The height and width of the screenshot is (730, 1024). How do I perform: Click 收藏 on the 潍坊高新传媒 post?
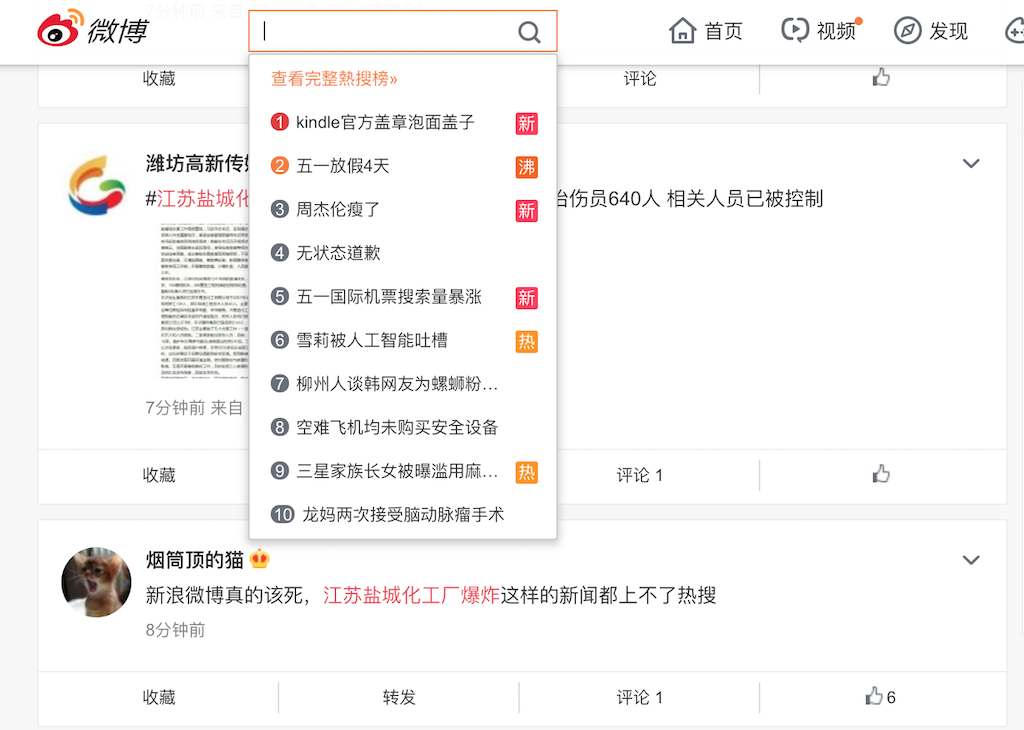(x=159, y=475)
